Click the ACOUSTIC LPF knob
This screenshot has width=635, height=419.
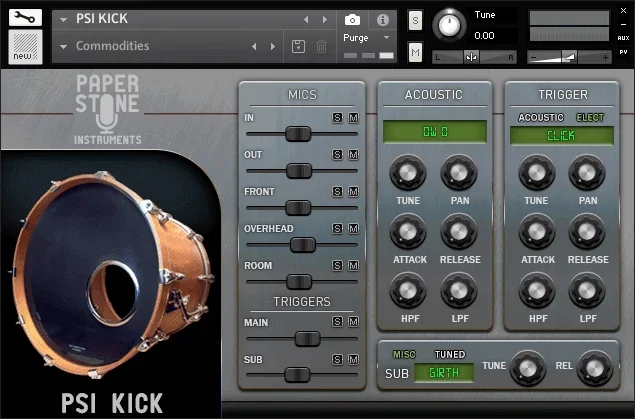(x=459, y=291)
